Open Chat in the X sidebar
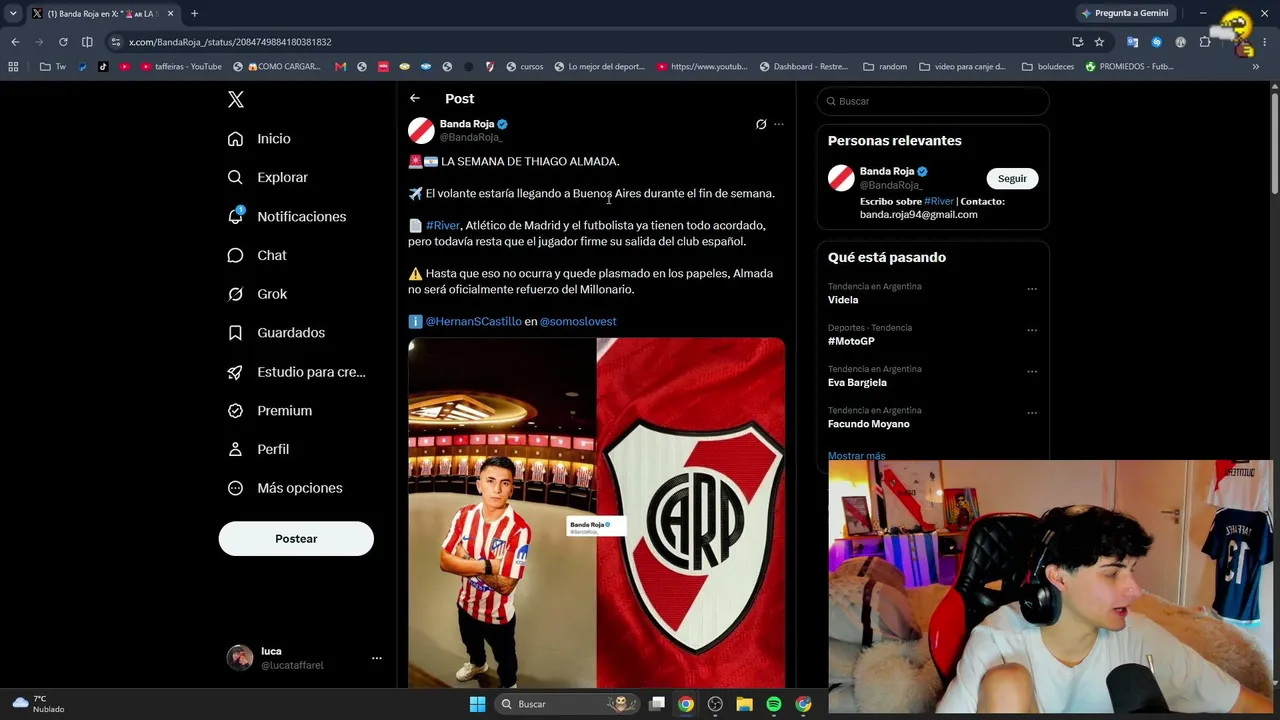The image size is (1280, 720). (x=257, y=255)
